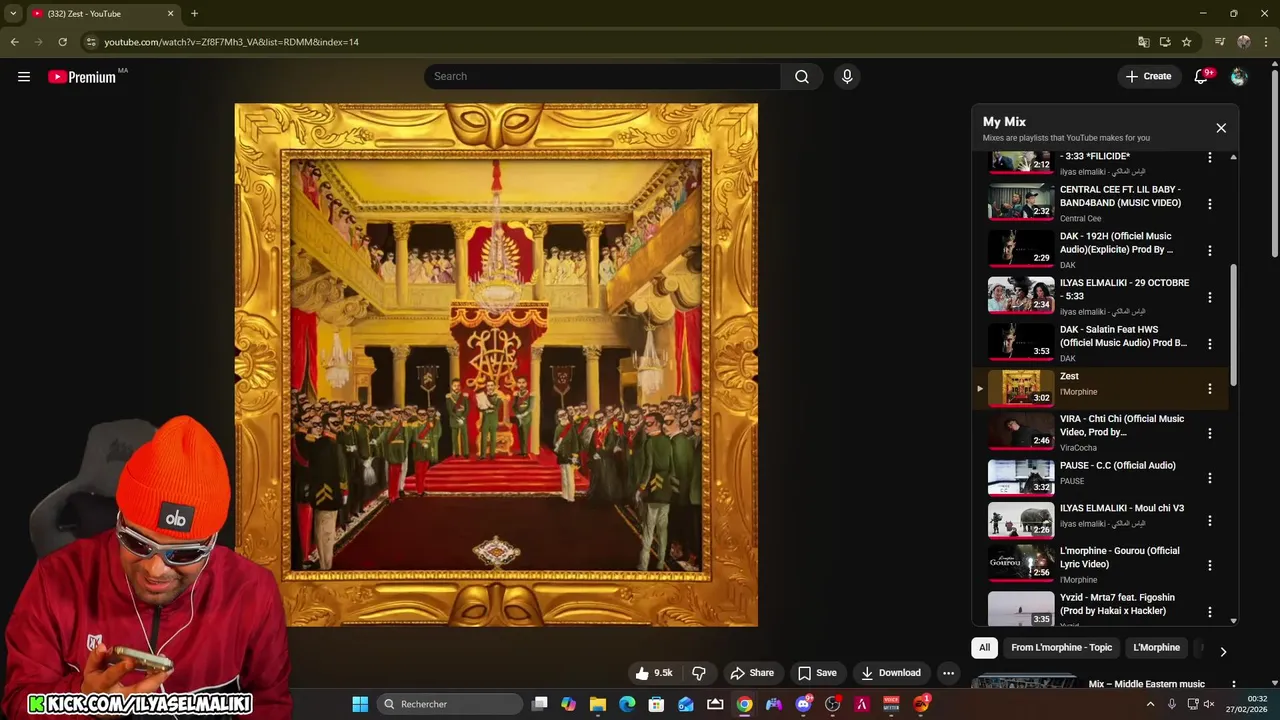Open more actions ellipsis below video

click(x=948, y=673)
